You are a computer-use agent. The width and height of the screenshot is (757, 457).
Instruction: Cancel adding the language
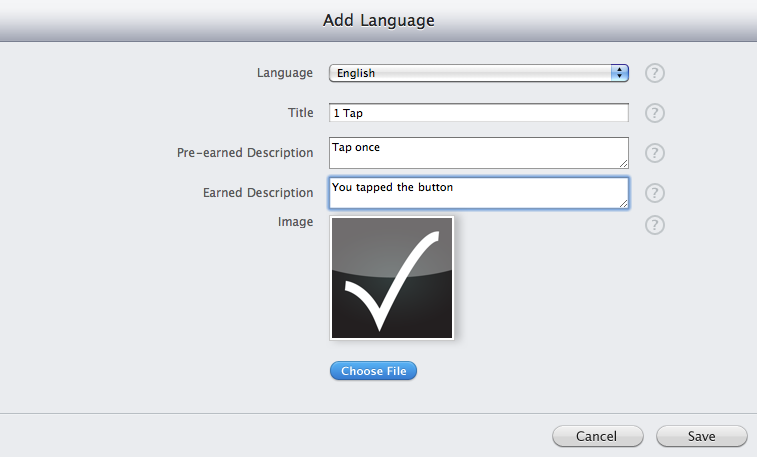(x=598, y=436)
